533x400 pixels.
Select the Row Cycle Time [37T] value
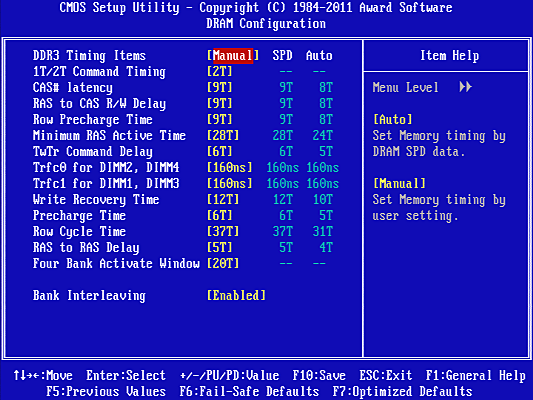pos(223,231)
